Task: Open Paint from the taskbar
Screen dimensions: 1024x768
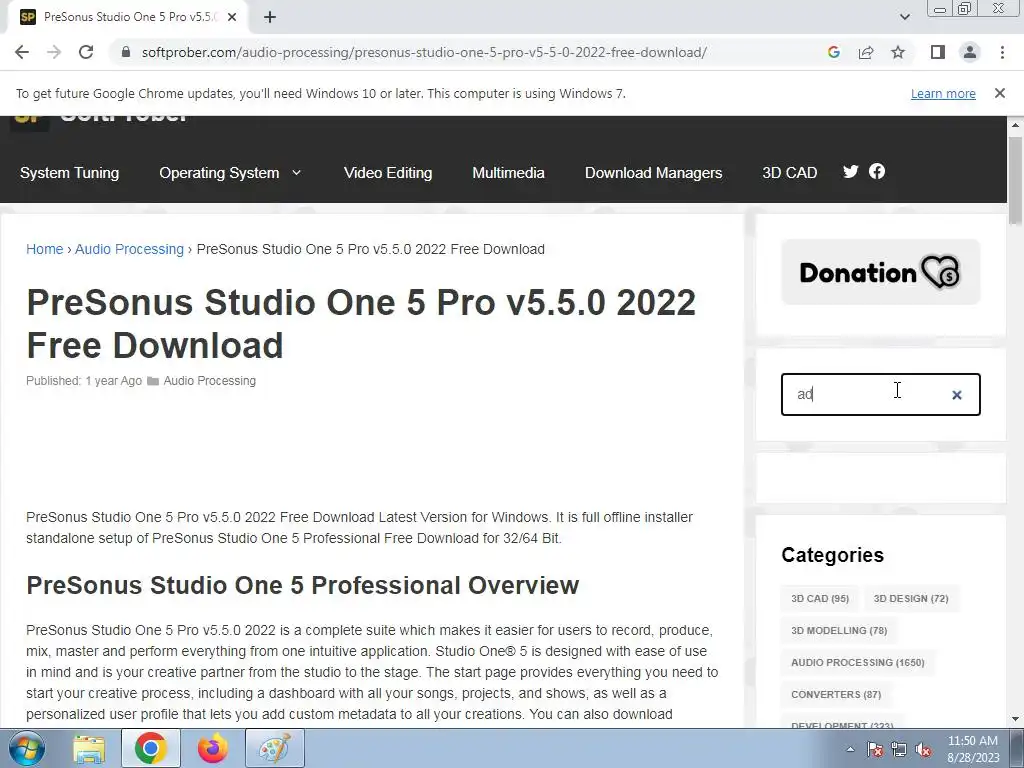Action: [x=274, y=748]
